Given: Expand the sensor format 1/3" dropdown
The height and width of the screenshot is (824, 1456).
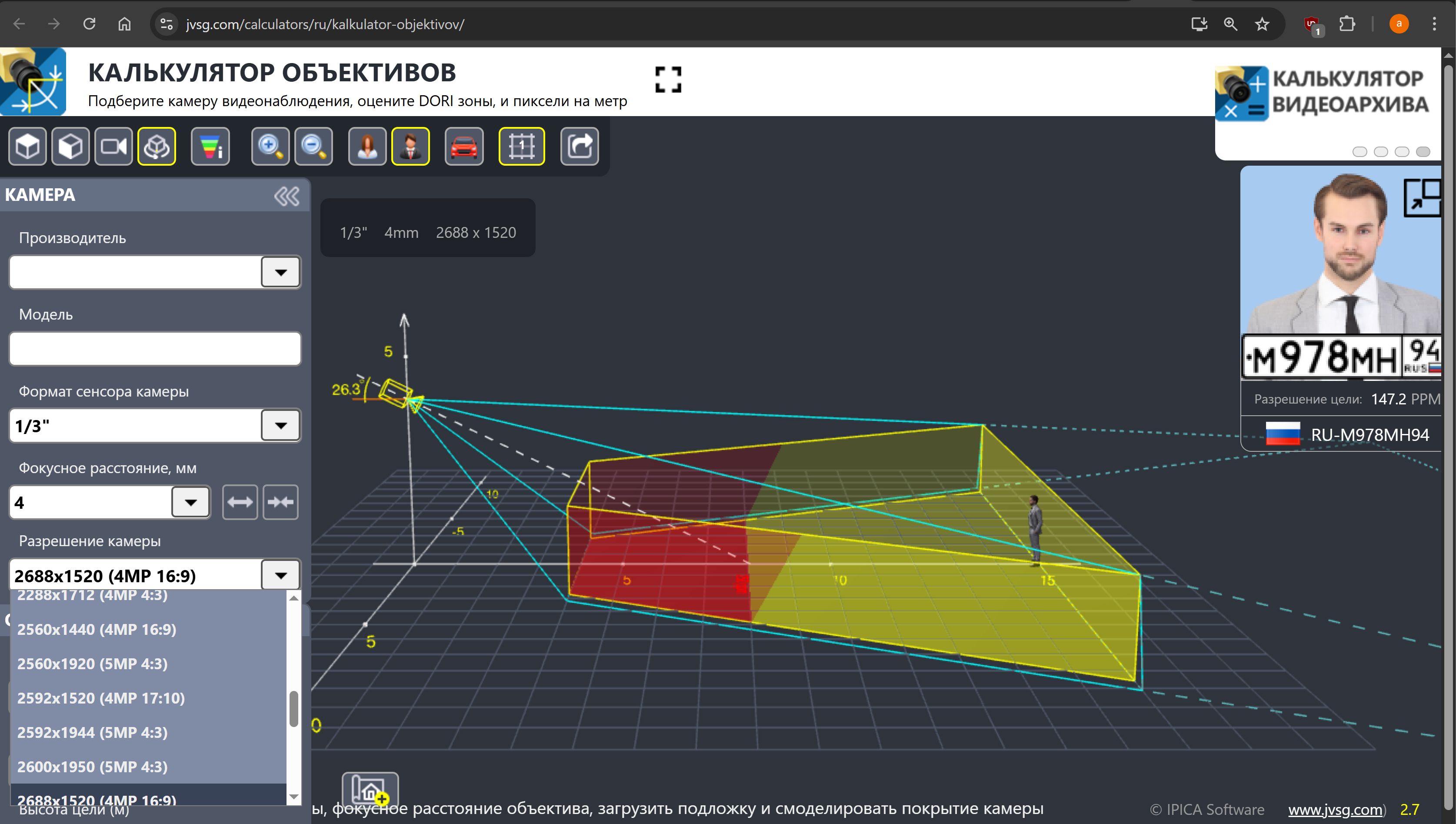Looking at the screenshot, I should [x=280, y=426].
